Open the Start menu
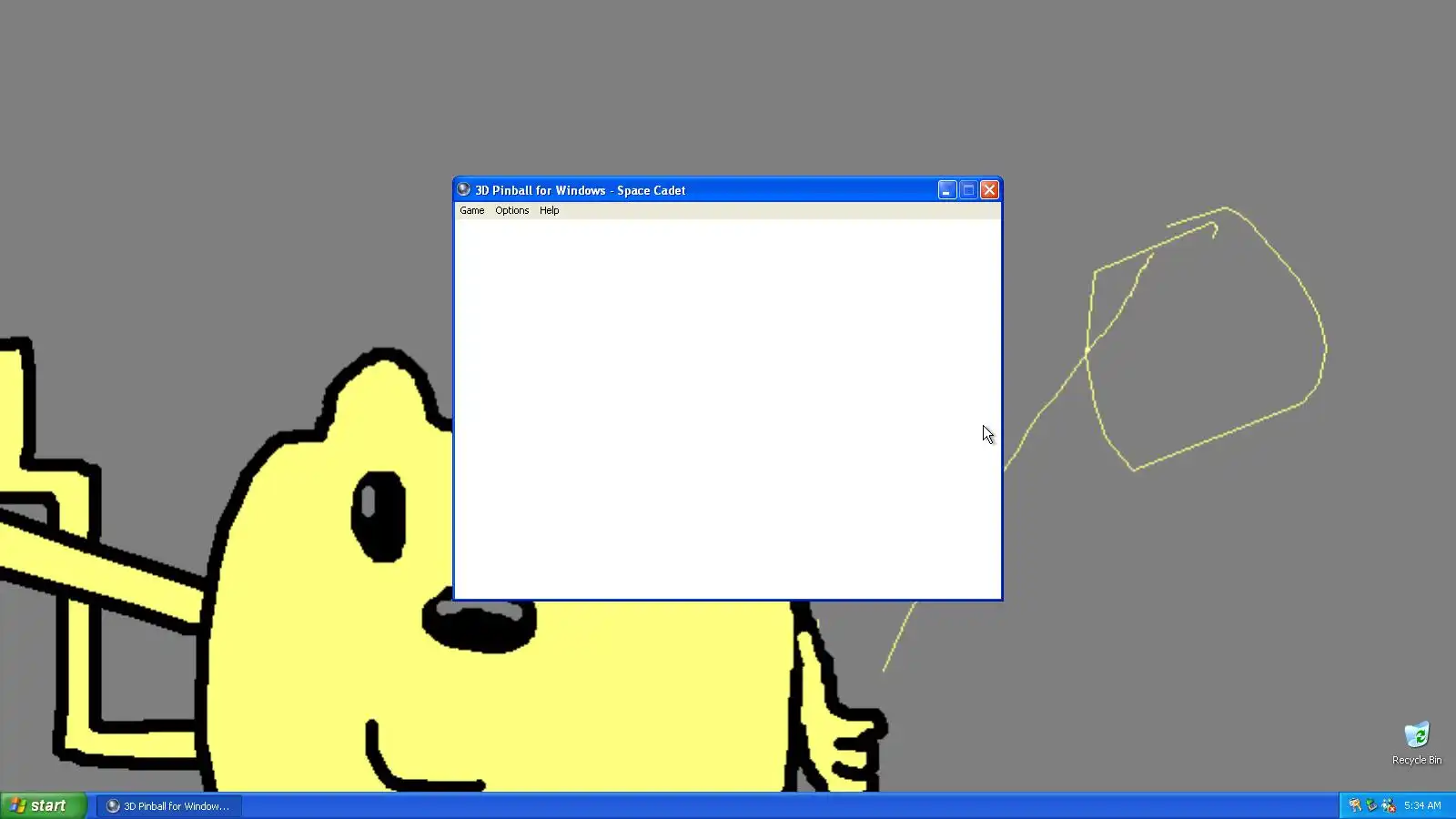The width and height of the screenshot is (1456, 819). (x=43, y=805)
